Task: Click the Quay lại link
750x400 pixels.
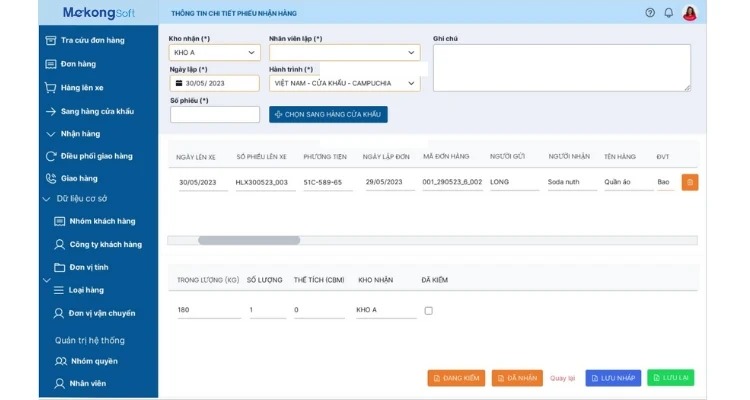Action: point(563,378)
